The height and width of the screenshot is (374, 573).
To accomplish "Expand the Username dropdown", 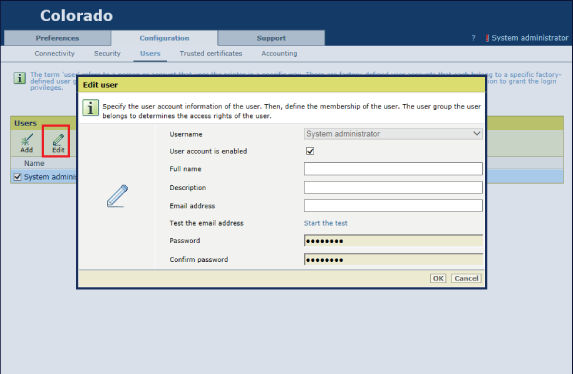I will (393, 134).
